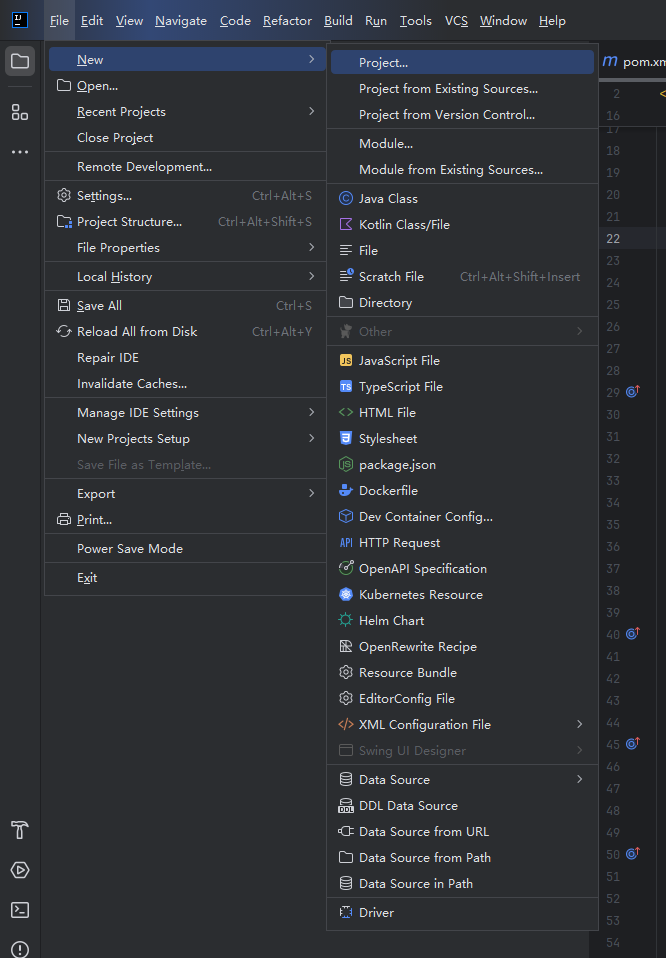Open the Refactor menu
Image resolution: width=666 pixels, height=958 pixels.
pos(287,21)
